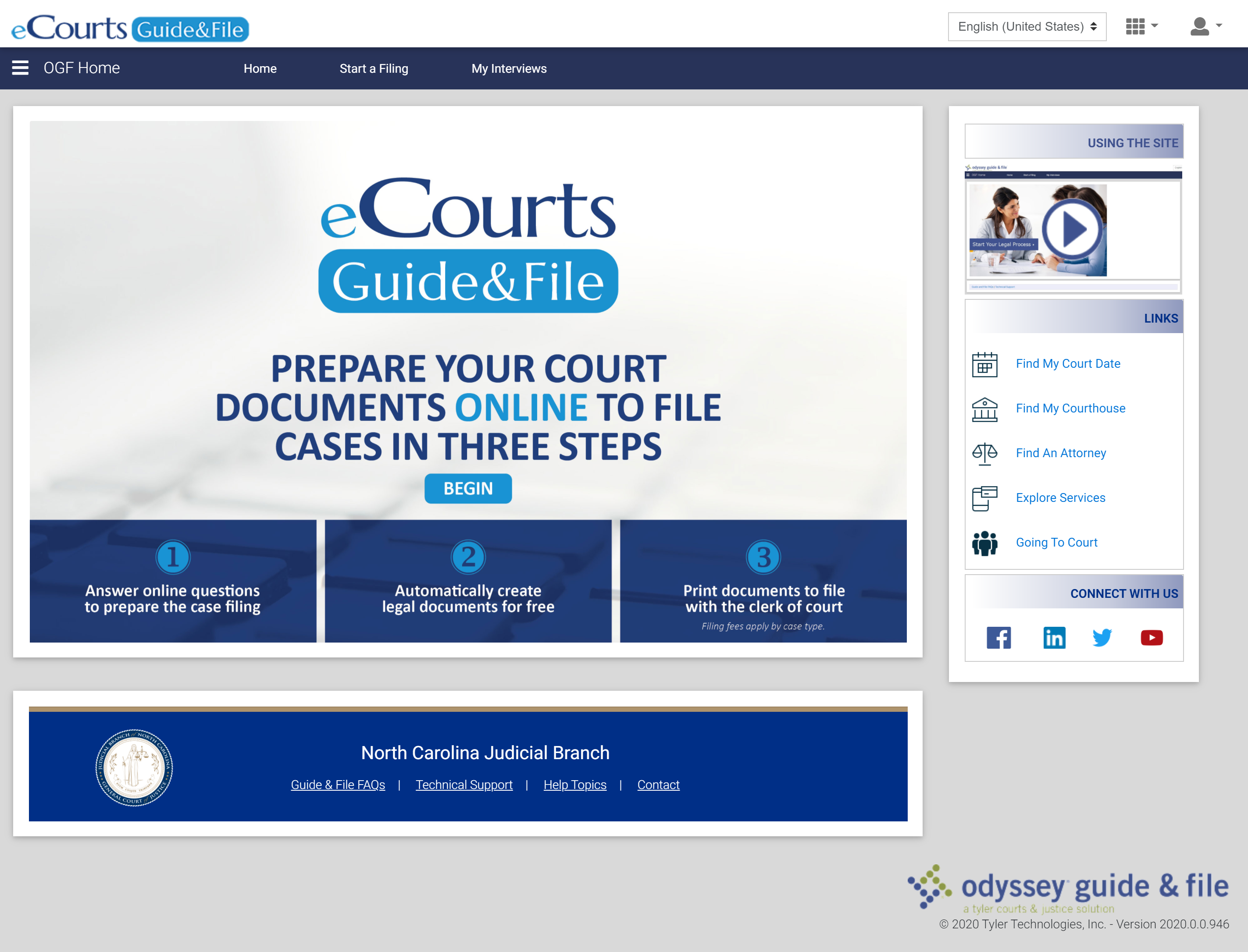Click the Find An Attorney icon
1248x952 pixels.
984,453
